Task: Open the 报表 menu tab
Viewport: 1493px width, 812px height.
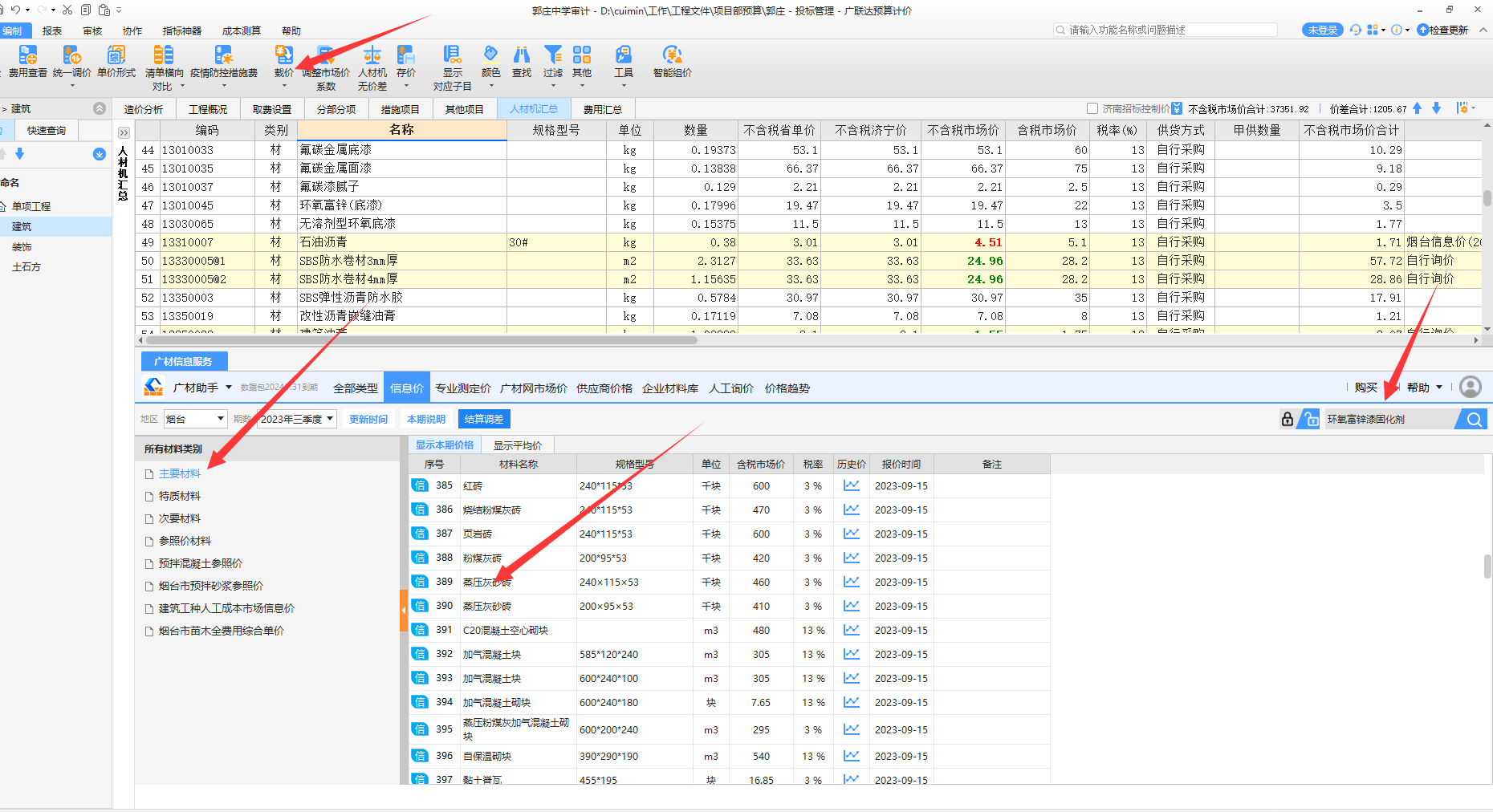Action: click(x=52, y=30)
